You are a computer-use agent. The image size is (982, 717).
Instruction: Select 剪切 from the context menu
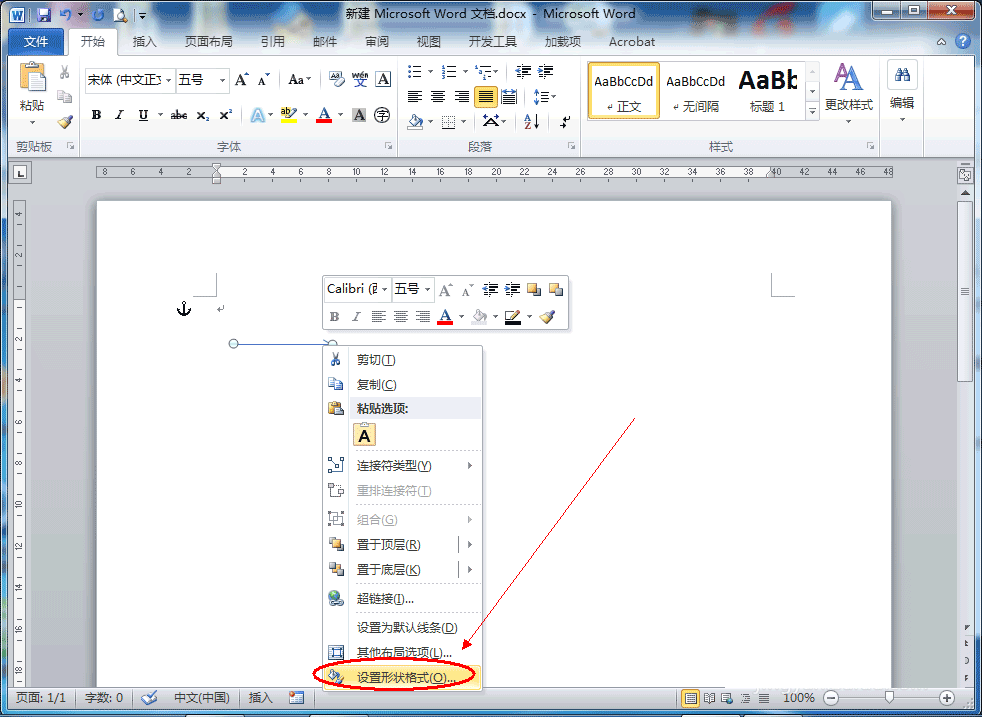pos(374,360)
